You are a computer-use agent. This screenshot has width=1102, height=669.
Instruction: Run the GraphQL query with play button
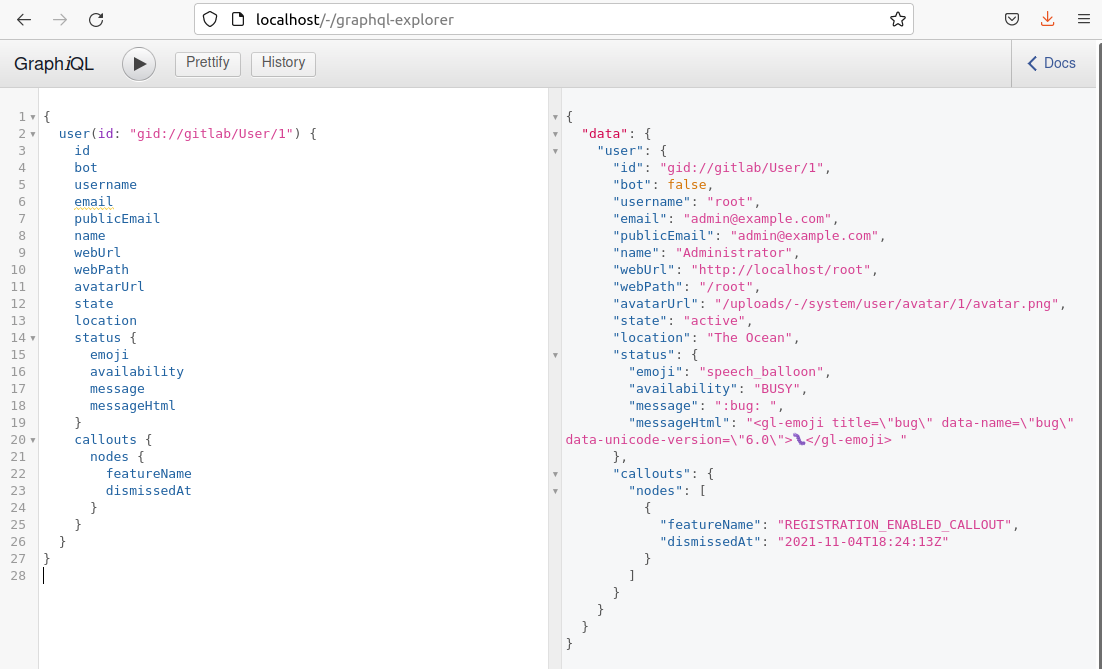[x=139, y=64]
